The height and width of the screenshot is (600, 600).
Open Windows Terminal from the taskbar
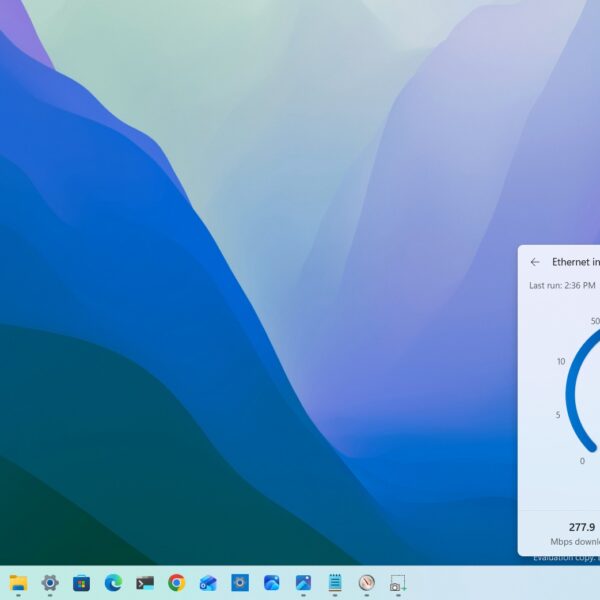click(x=145, y=583)
